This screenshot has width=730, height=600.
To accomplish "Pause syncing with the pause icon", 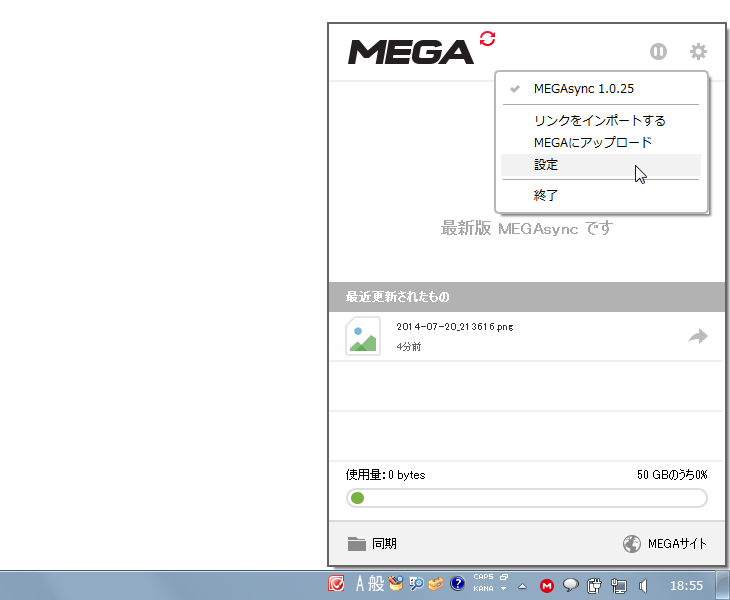I will [658, 51].
